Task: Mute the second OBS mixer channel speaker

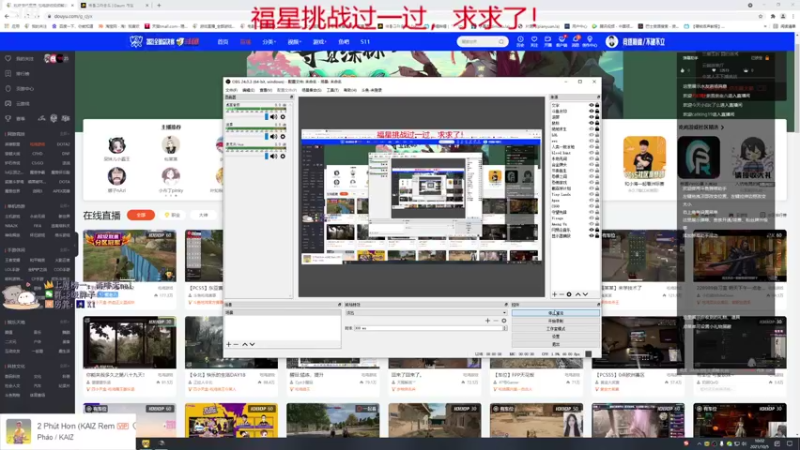Action: click(x=273, y=137)
